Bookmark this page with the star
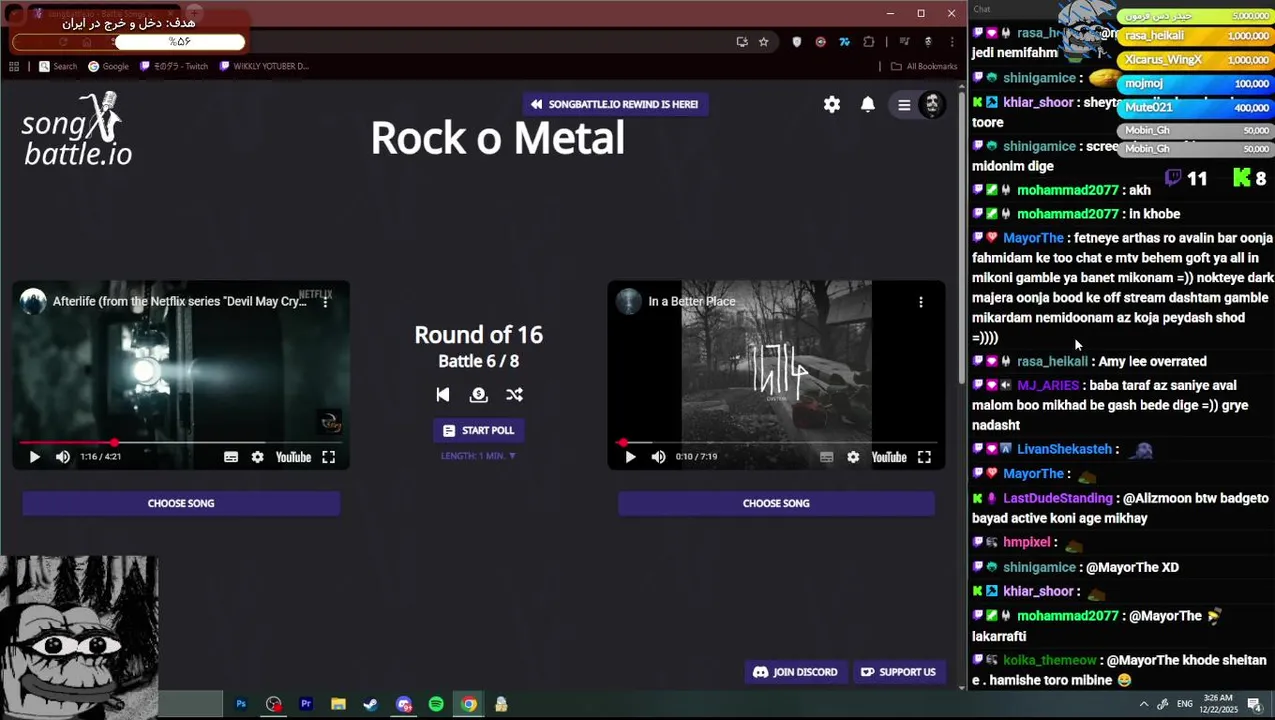This screenshot has height=720, width=1275. 764,42
